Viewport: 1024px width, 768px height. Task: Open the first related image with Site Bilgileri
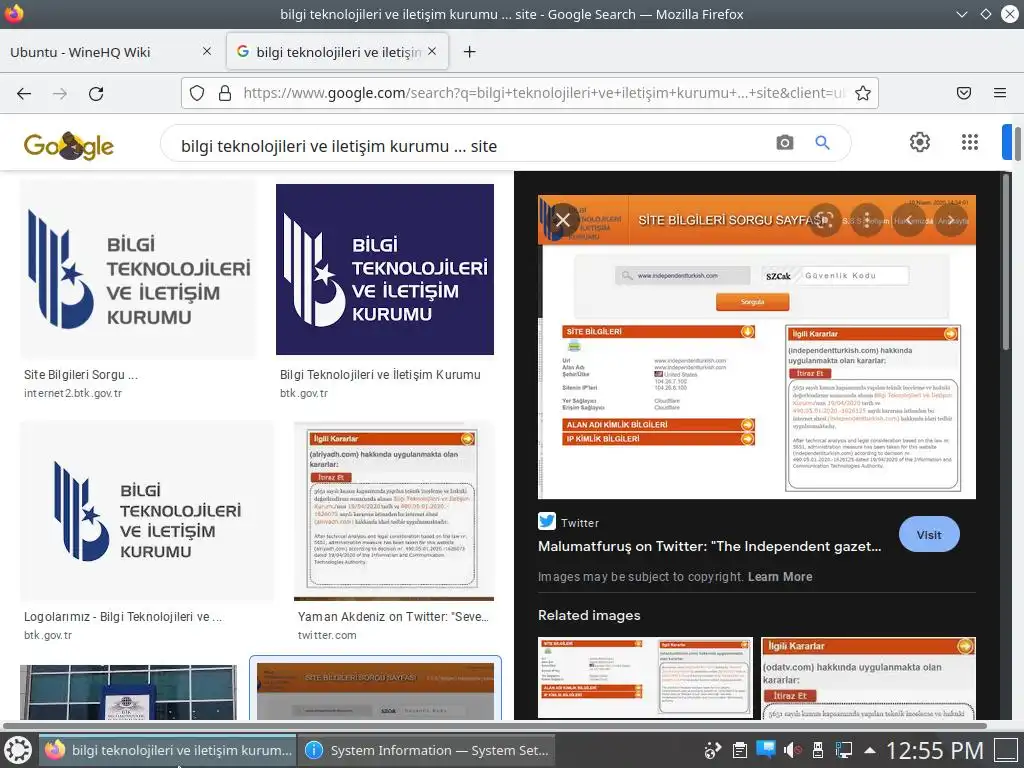[x=645, y=678]
